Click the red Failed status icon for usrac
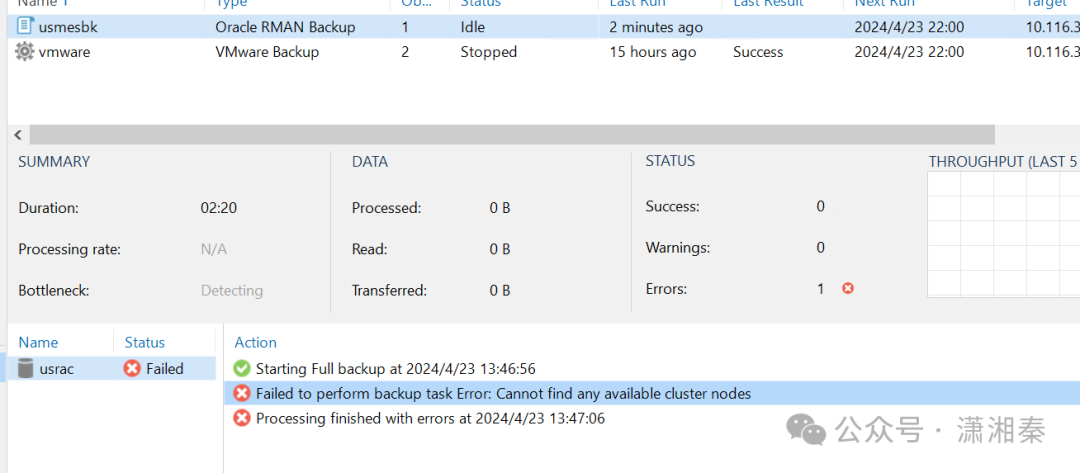 132,369
